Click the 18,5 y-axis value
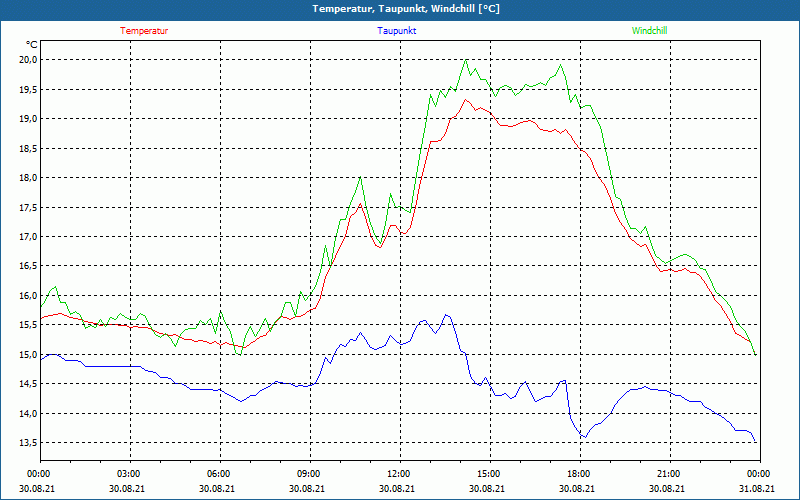Screen dimensions: 800x500 pyautogui.click(x=29, y=148)
